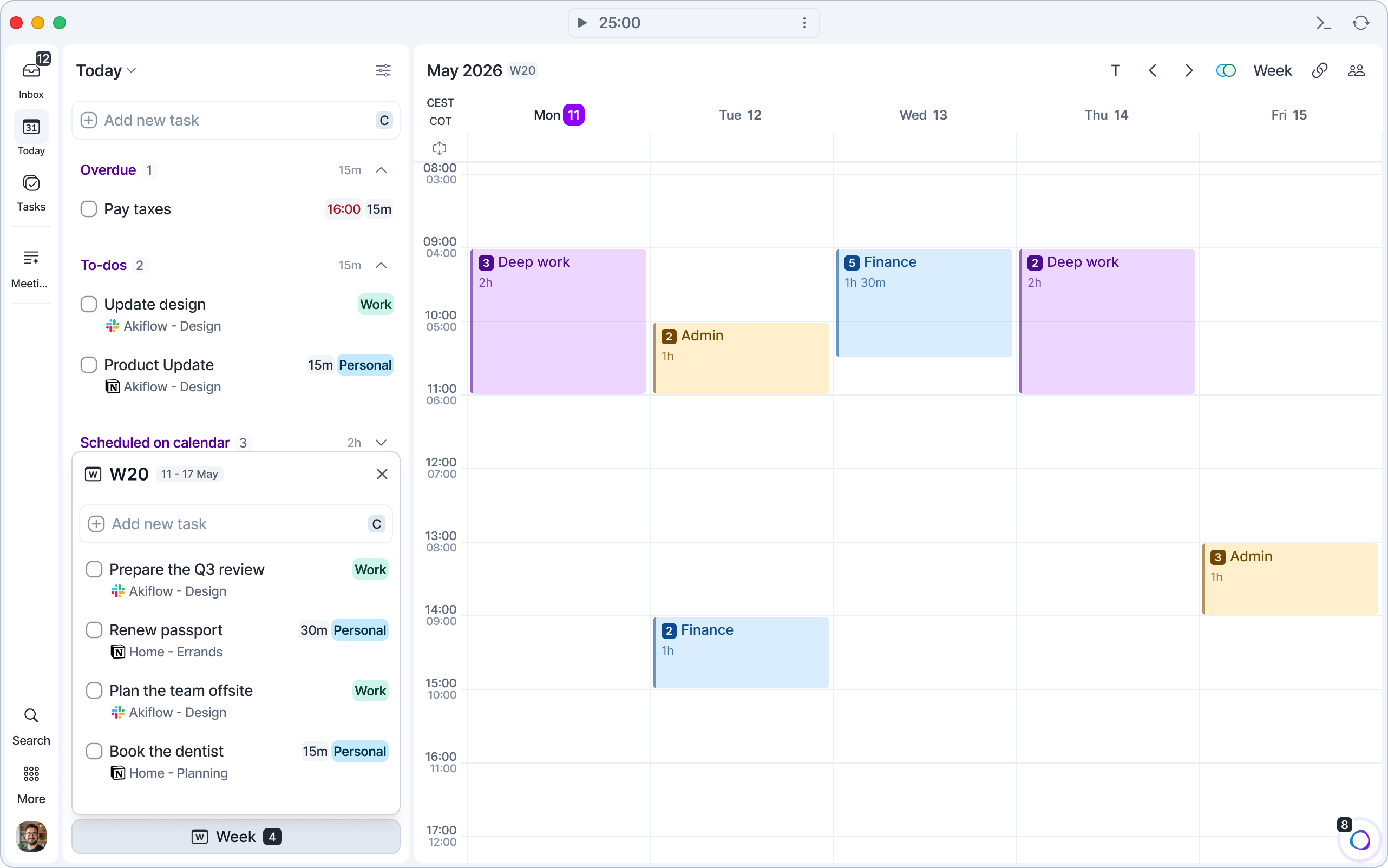Click the 30m duration on Renew passport
This screenshot has height=868, width=1388.
[x=313, y=630]
